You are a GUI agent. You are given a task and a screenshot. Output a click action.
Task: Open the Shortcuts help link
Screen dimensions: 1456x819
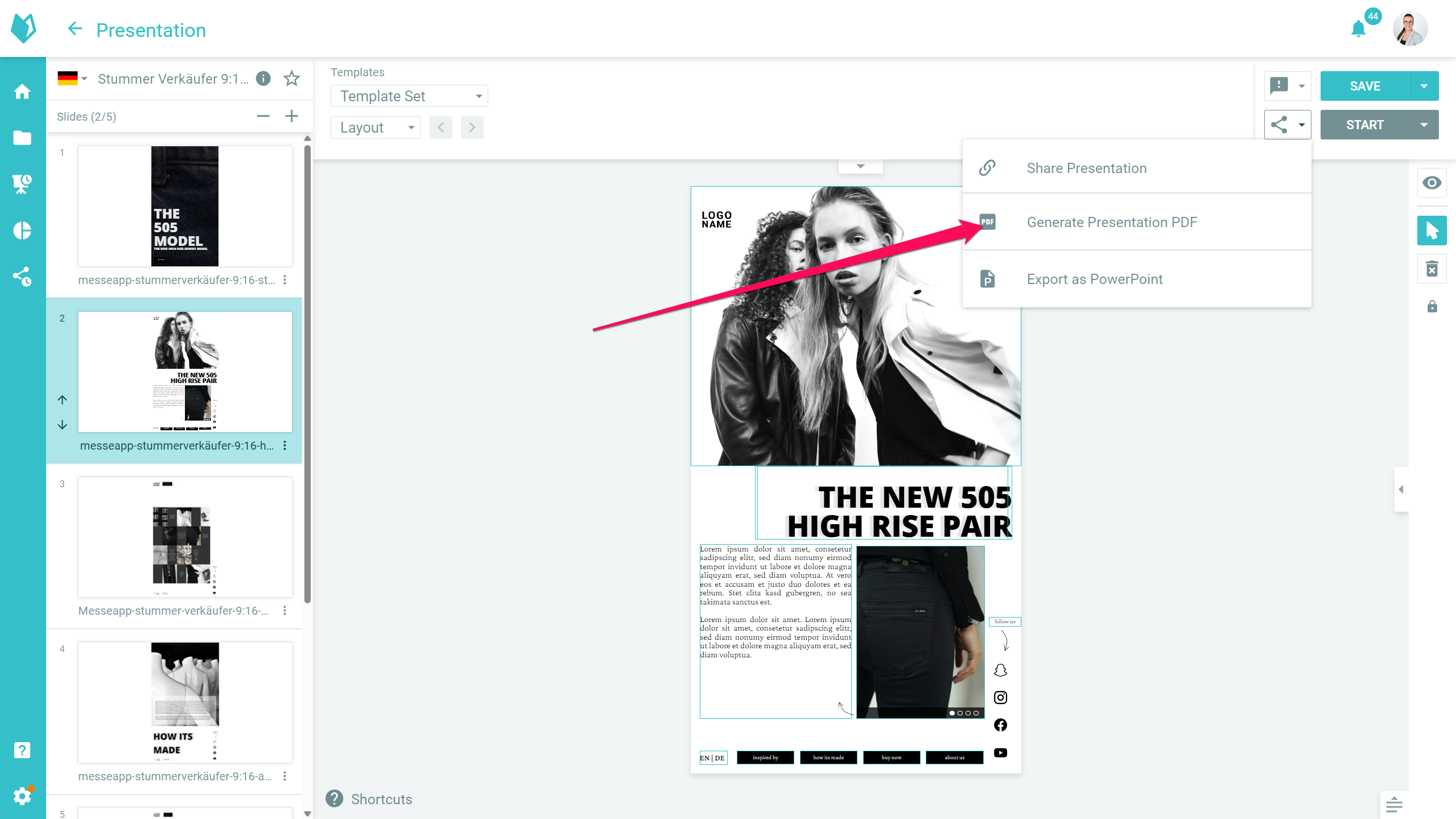369,799
